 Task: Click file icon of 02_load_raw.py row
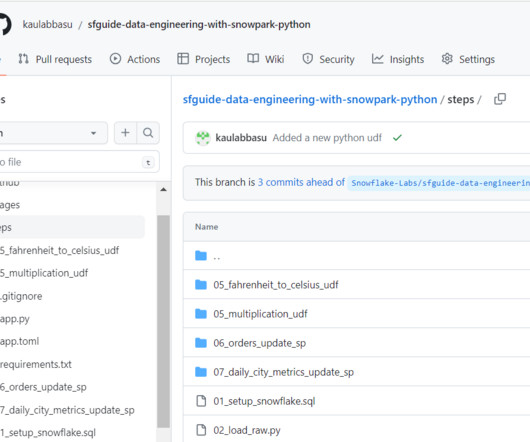pyautogui.click(x=201, y=430)
